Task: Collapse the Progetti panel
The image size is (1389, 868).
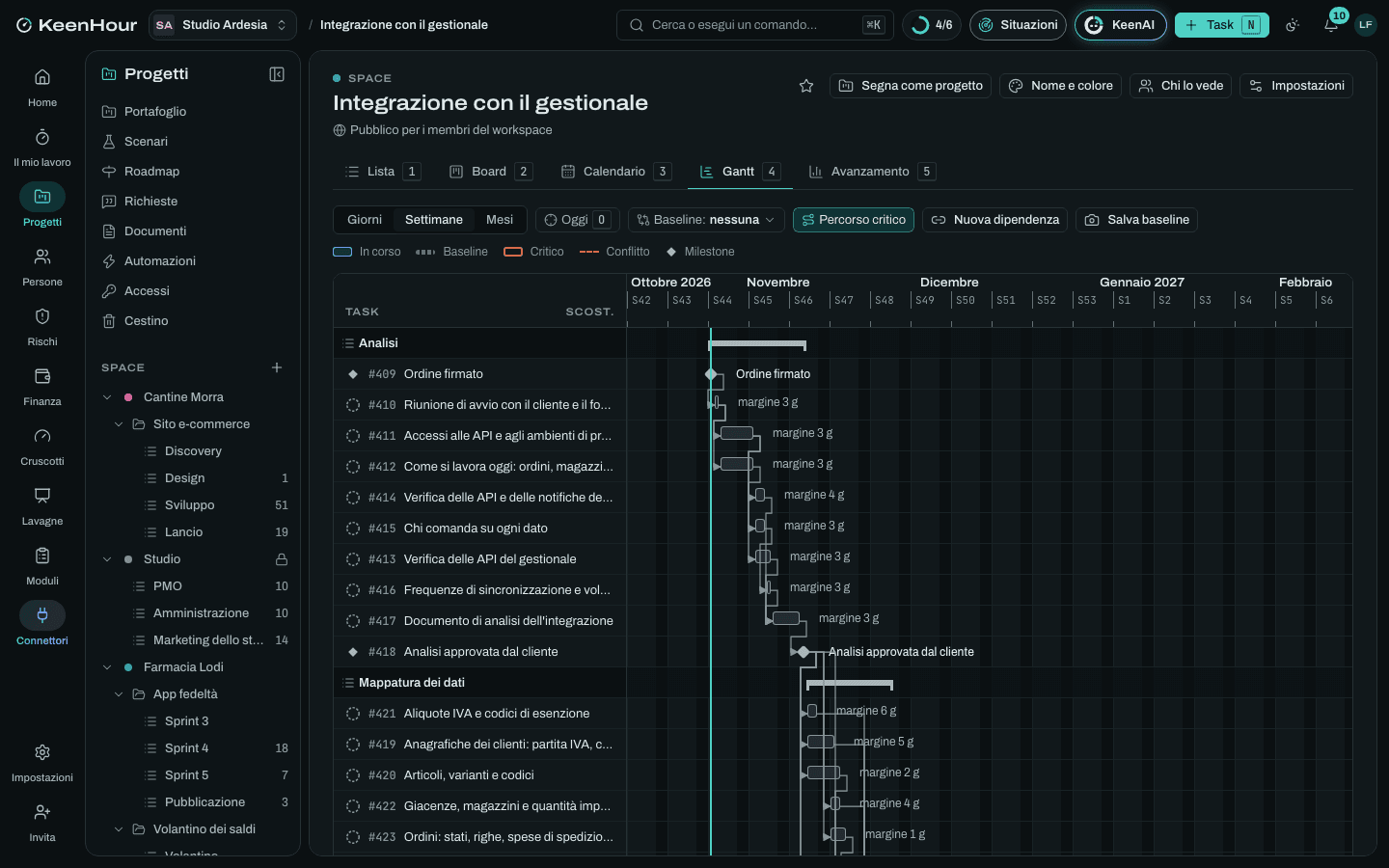Action: (x=277, y=74)
